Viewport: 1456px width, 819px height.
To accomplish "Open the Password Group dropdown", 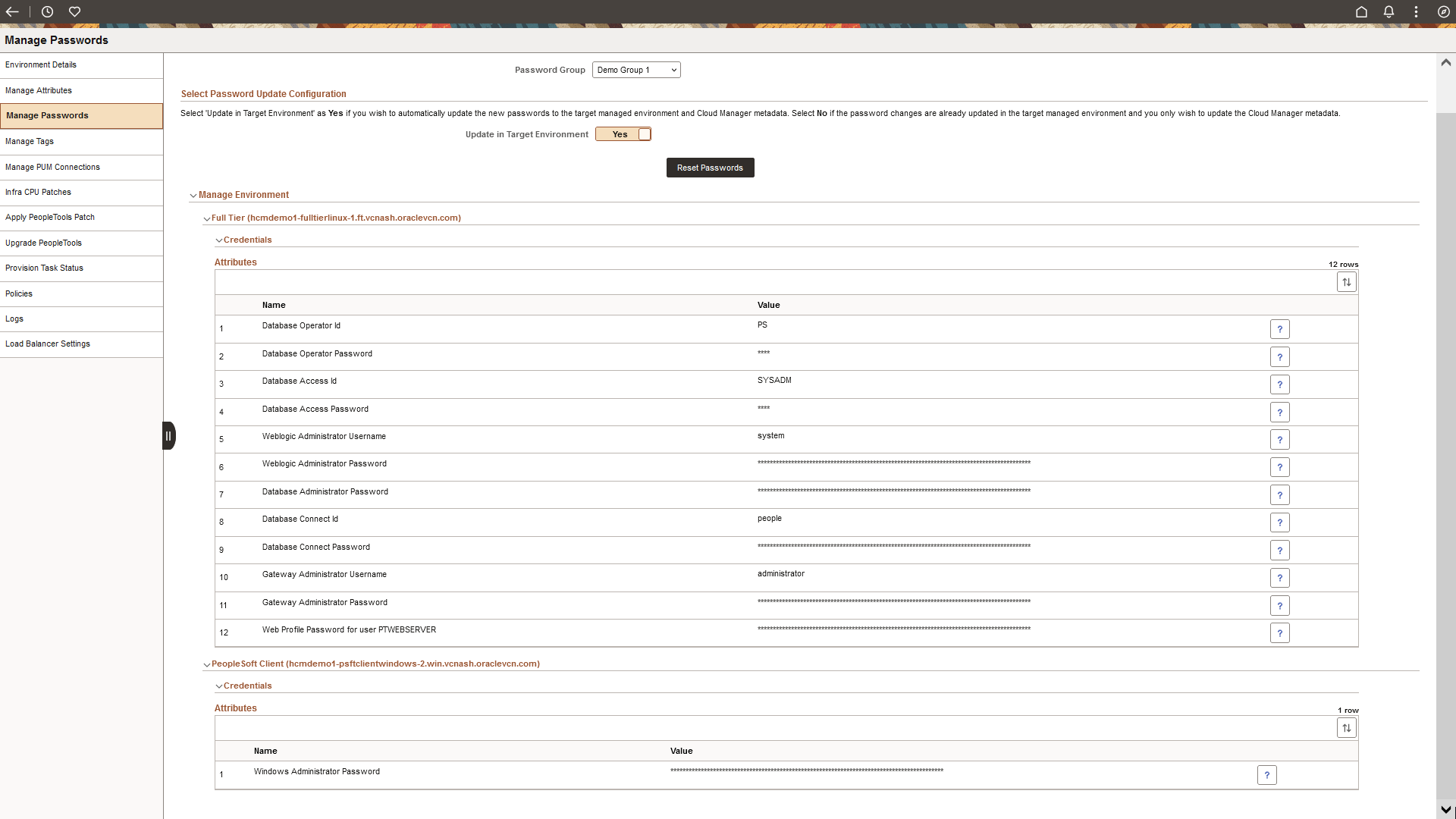I will 635,70.
